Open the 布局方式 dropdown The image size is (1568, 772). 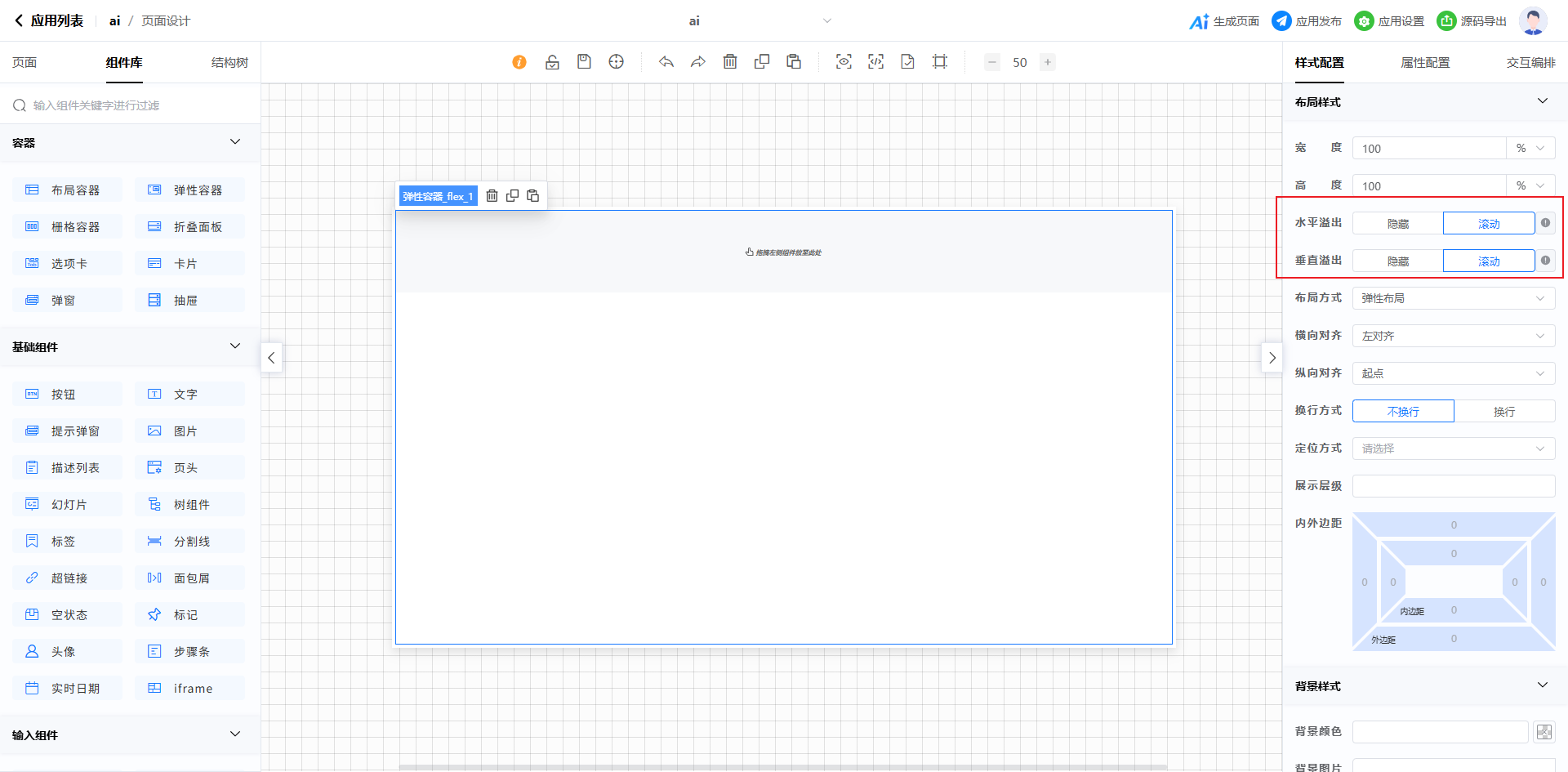click(x=1453, y=299)
